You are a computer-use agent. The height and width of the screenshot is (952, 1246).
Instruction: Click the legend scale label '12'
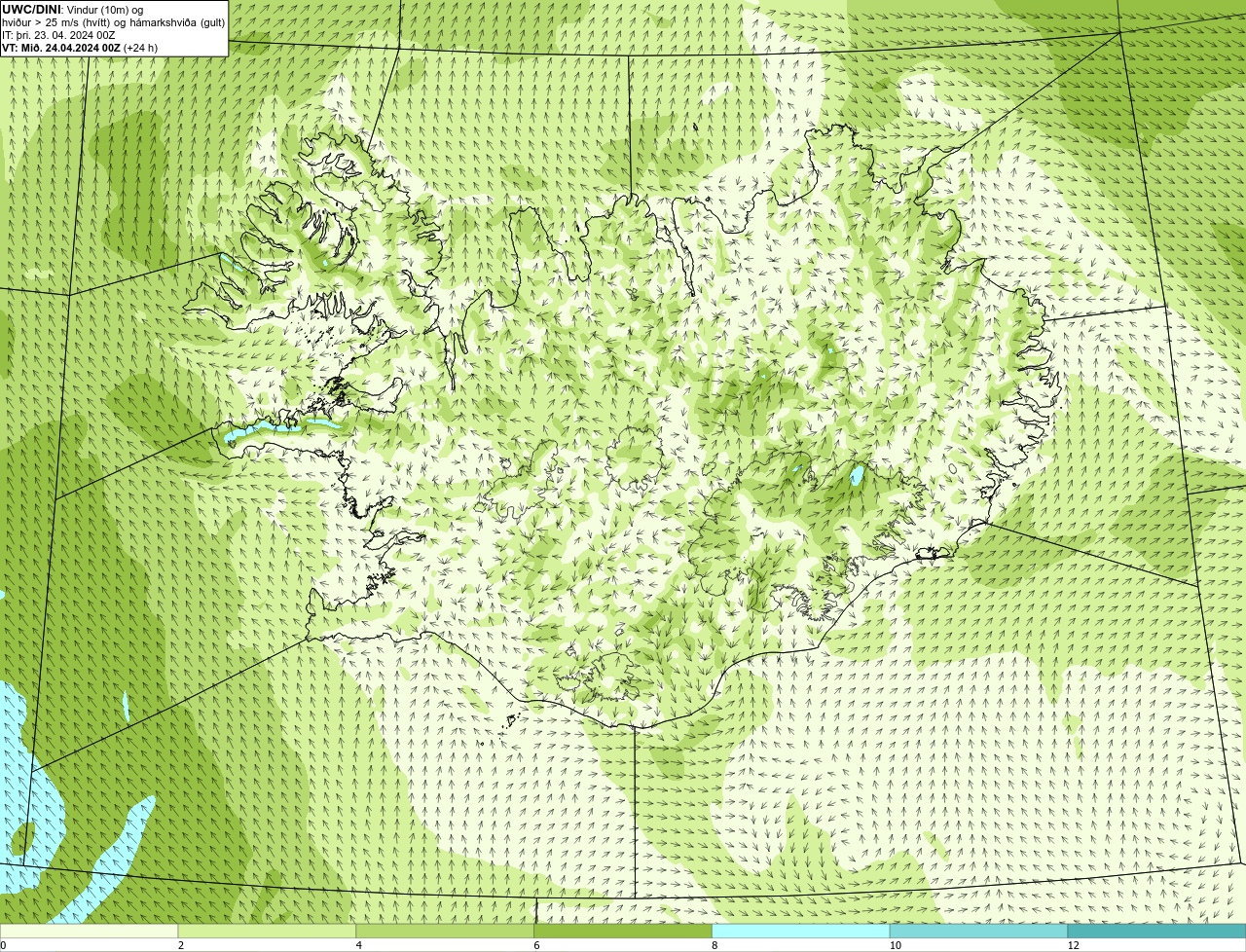pyautogui.click(x=1073, y=945)
